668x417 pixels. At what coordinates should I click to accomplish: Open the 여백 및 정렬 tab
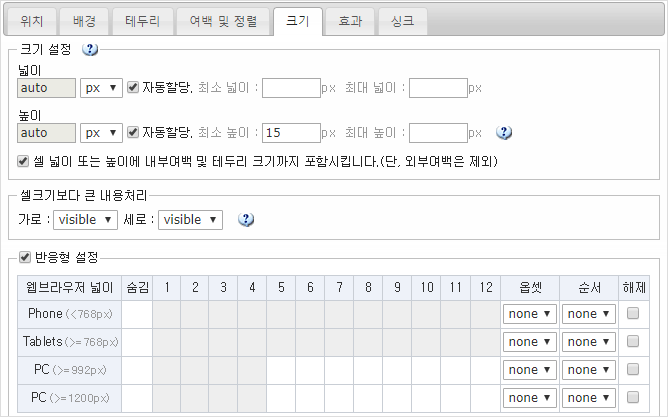(x=221, y=20)
